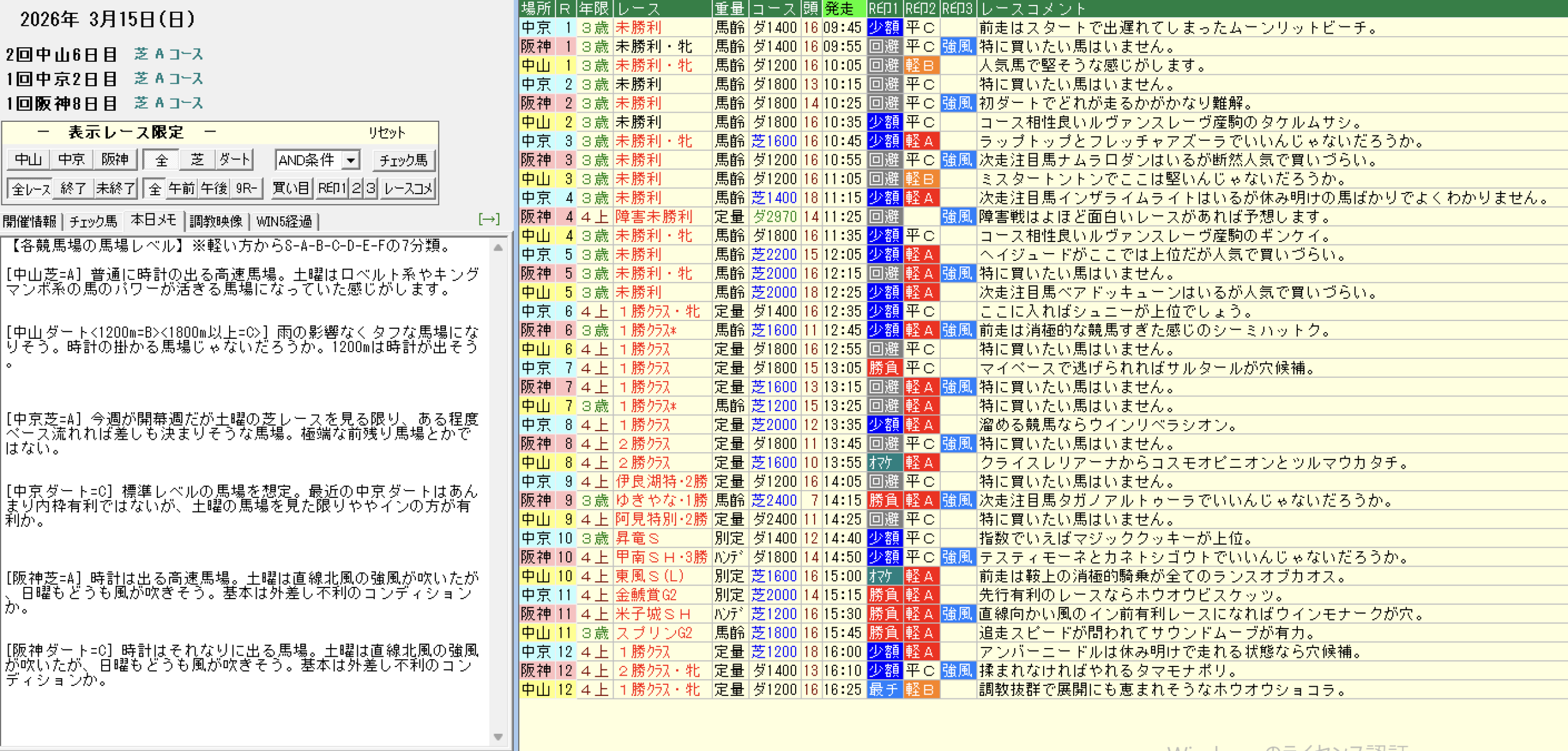
Task: Open the AND条件 dropdown arrow
Action: (x=350, y=160)
